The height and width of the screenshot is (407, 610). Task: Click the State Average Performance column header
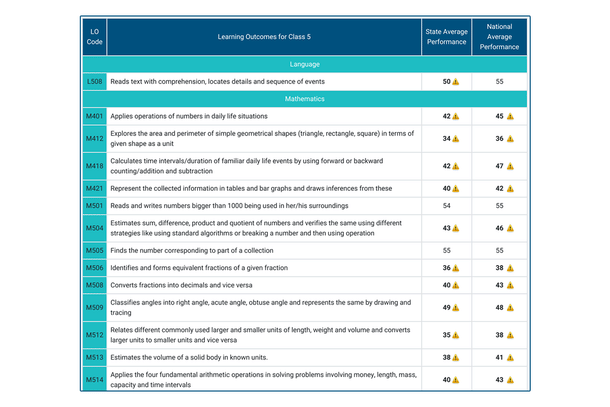[445, 37]
